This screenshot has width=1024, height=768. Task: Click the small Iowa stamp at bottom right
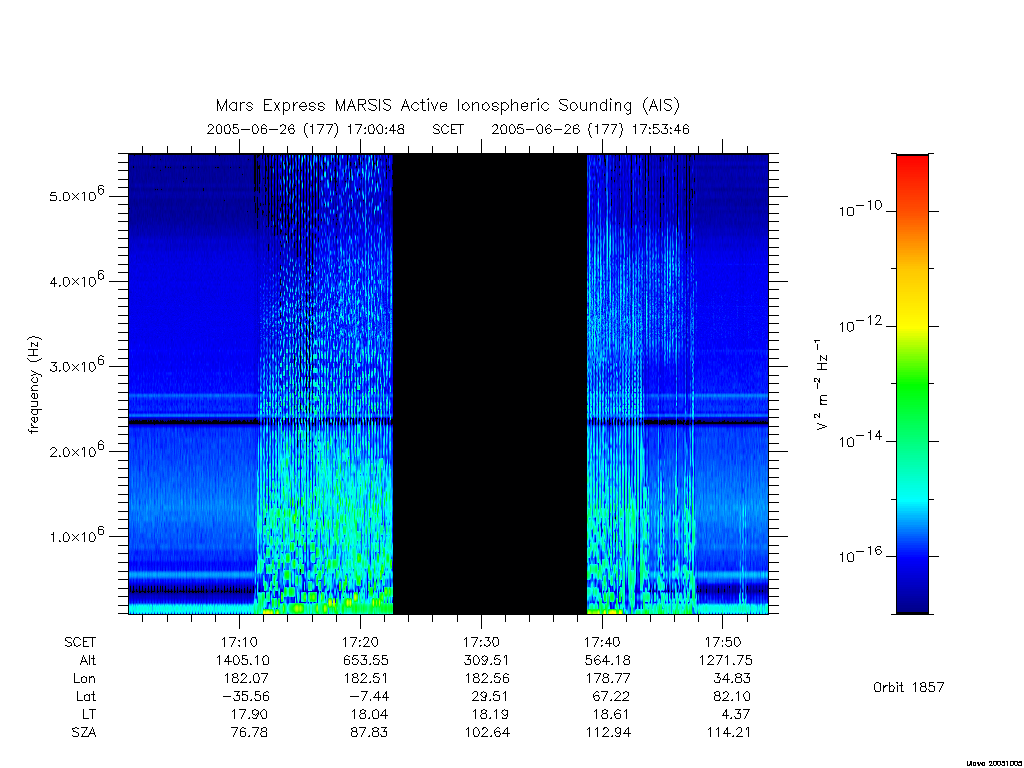point(994,763)
